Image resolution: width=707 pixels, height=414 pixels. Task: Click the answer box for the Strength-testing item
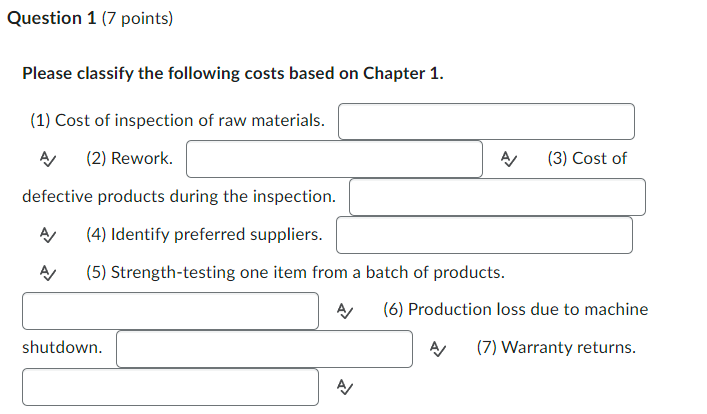pos(170,311)
